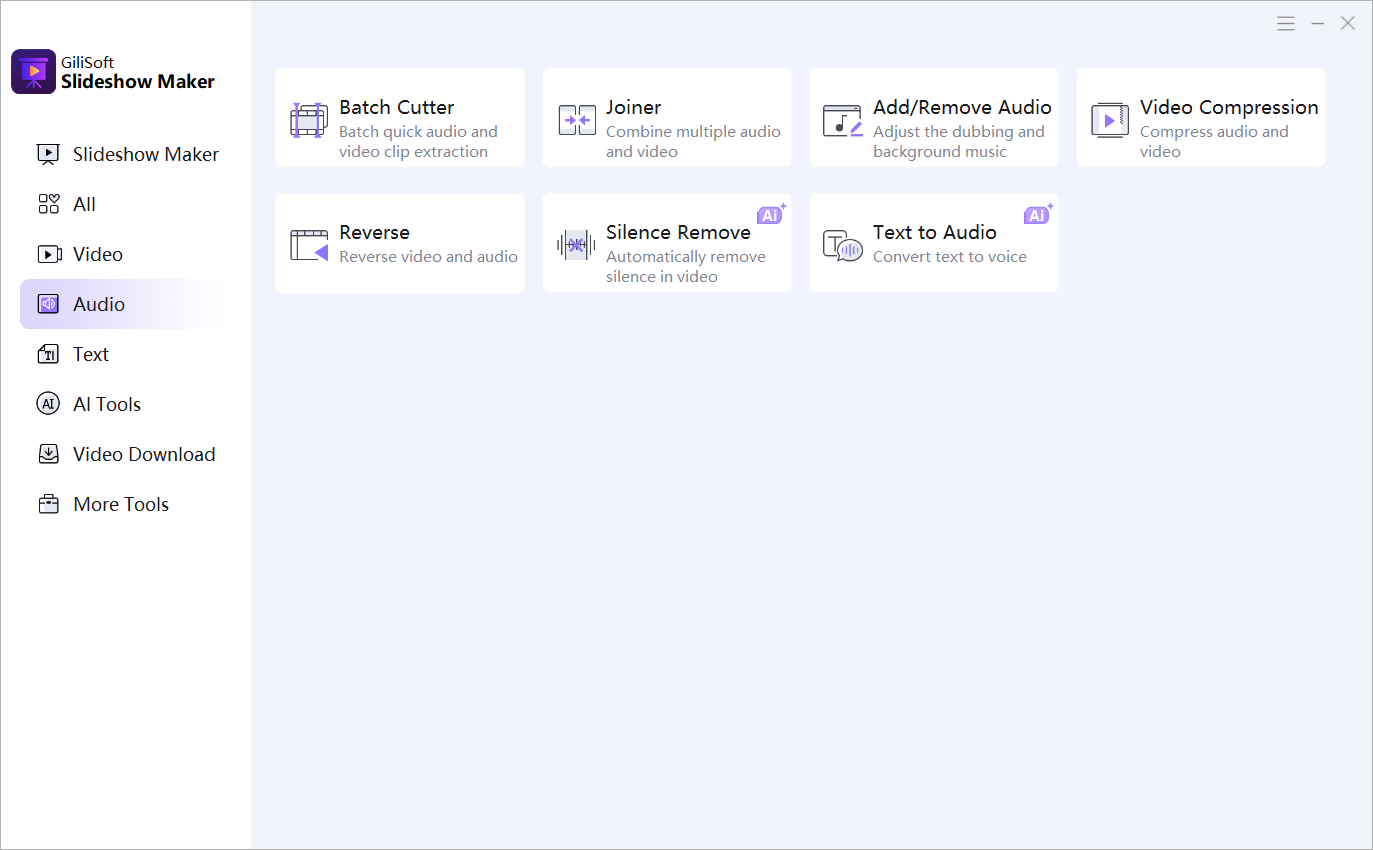
Task: Select the Video category in sidebar
Action: [97, 254]
